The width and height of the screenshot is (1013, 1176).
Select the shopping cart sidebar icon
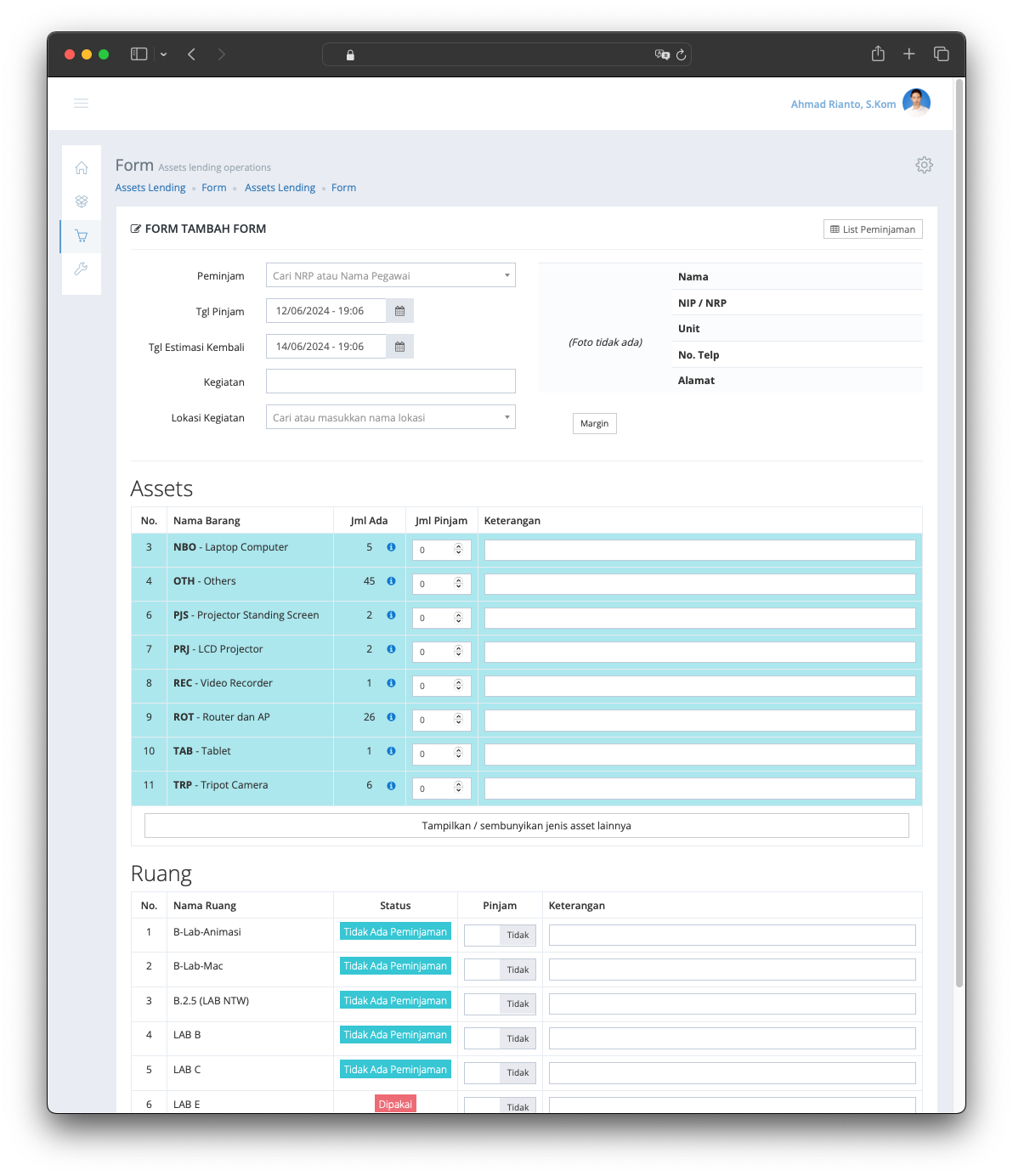[82, 236]
